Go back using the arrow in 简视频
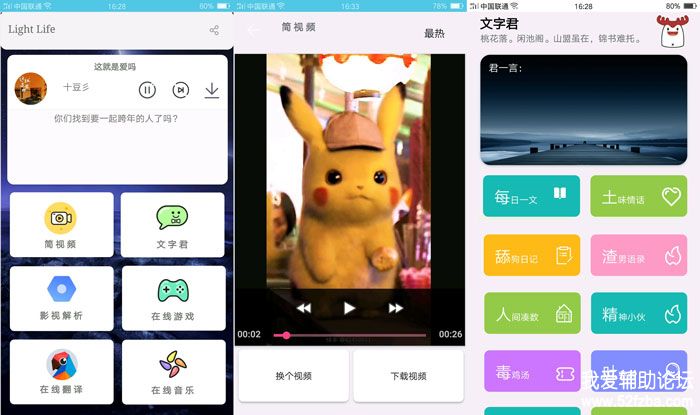The image size is (700, 415). click(253, 31)
